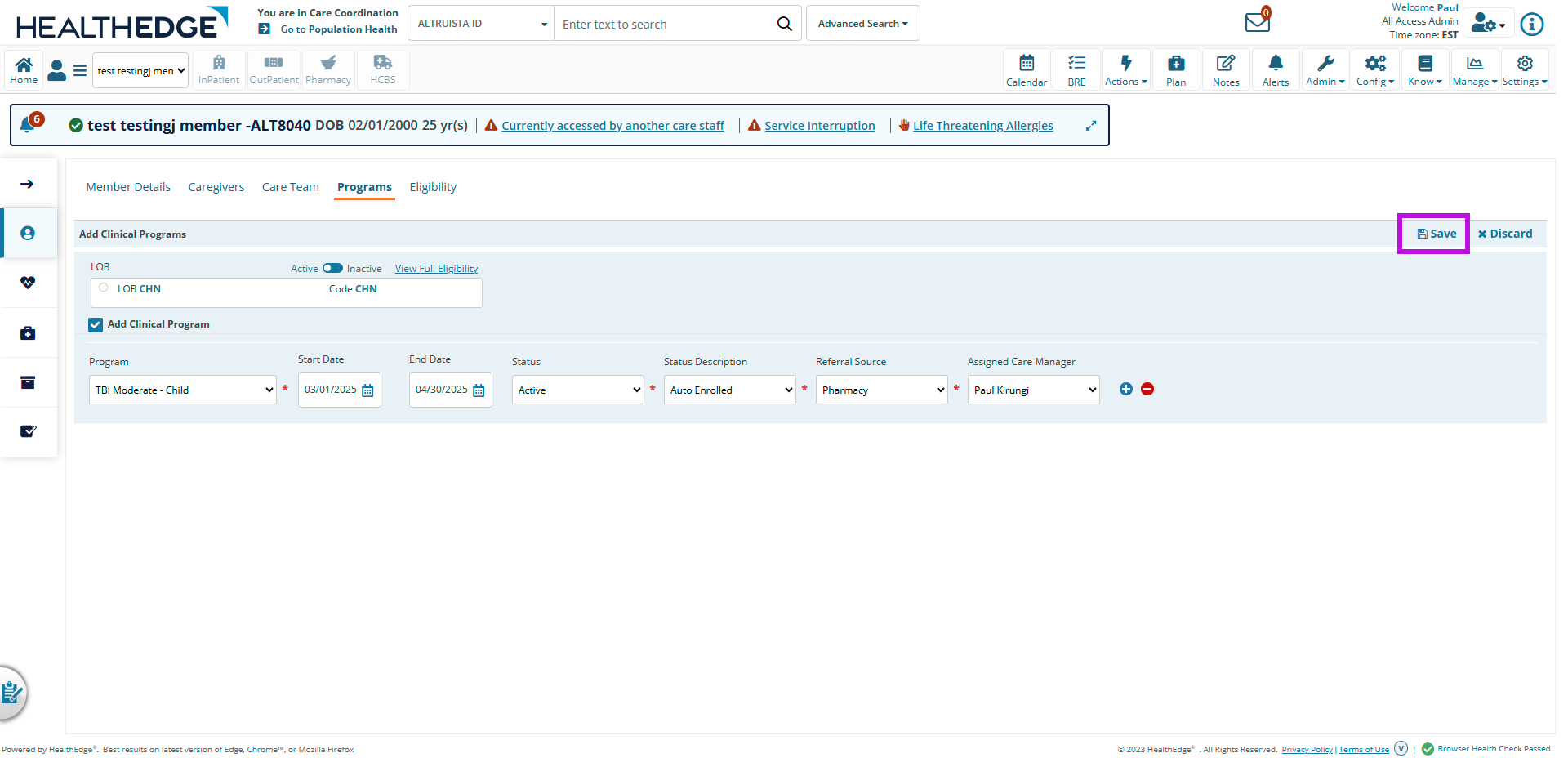1568x758 pixels.
Task: Open the View Full Eligibility link
Action: [x=436, y=269]
